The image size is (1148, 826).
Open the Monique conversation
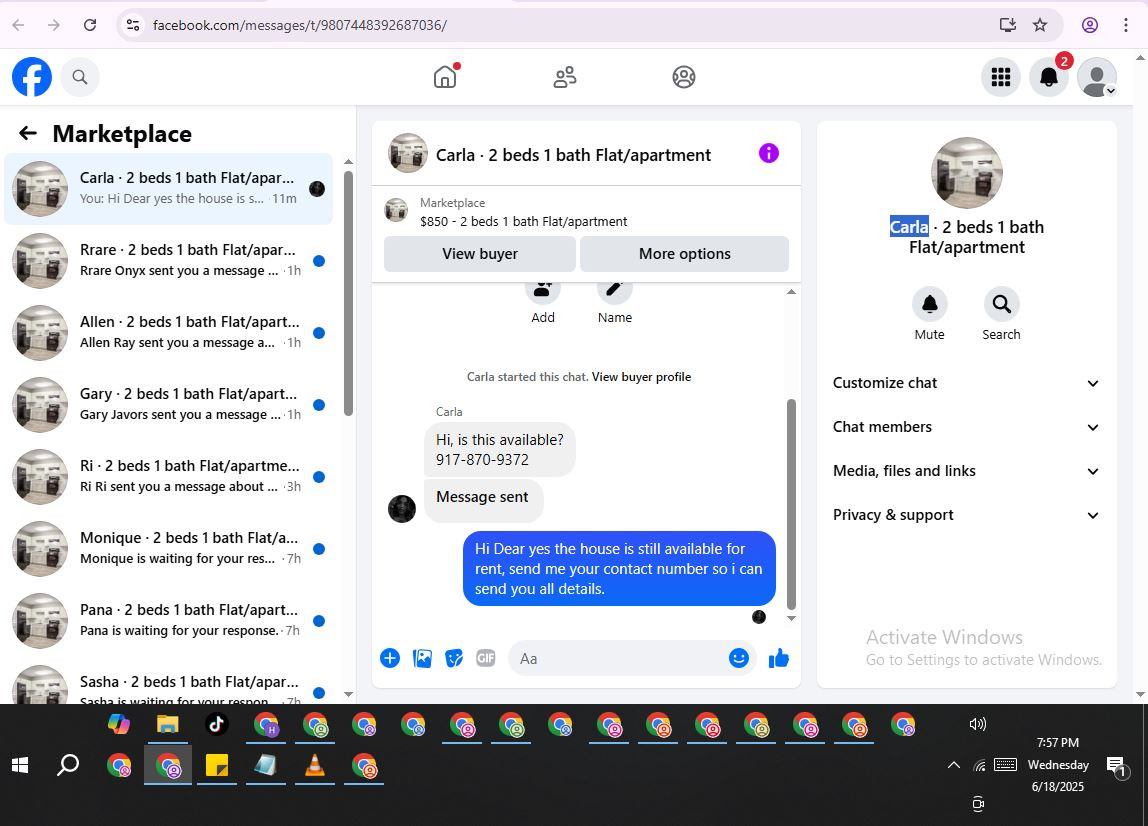click(x=168, y=548)
